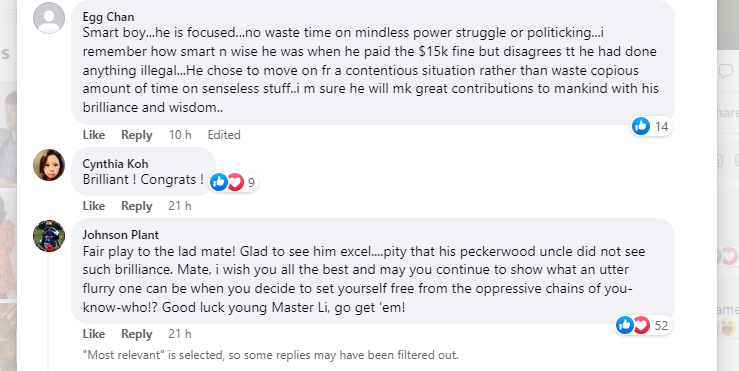View the 52 reactions on Johnson Plant's comment
The height and width of the screenshot is (371, 739).
[x=644, y=325]
